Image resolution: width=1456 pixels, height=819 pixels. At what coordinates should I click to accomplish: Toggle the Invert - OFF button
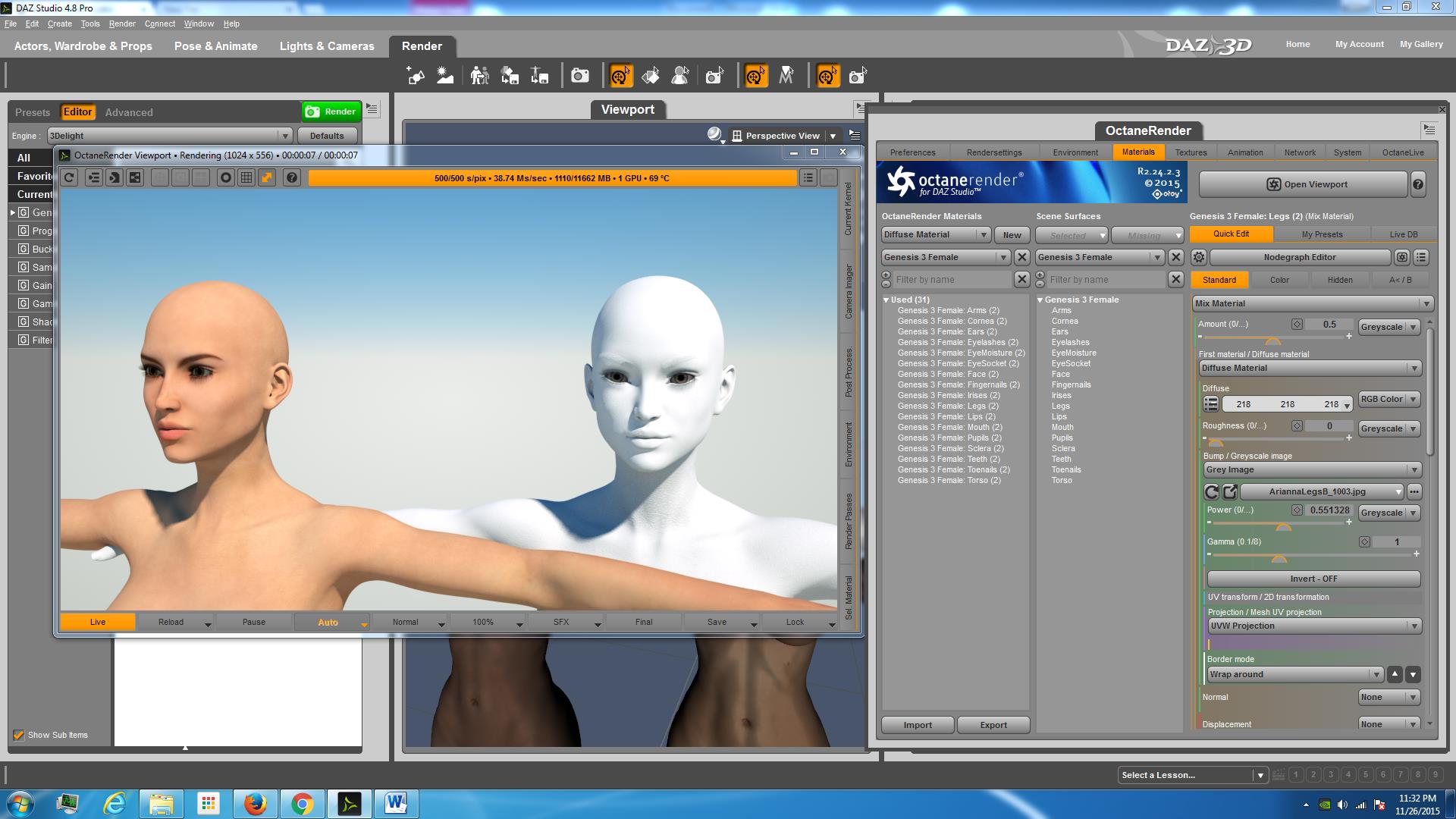point(1313,579)
